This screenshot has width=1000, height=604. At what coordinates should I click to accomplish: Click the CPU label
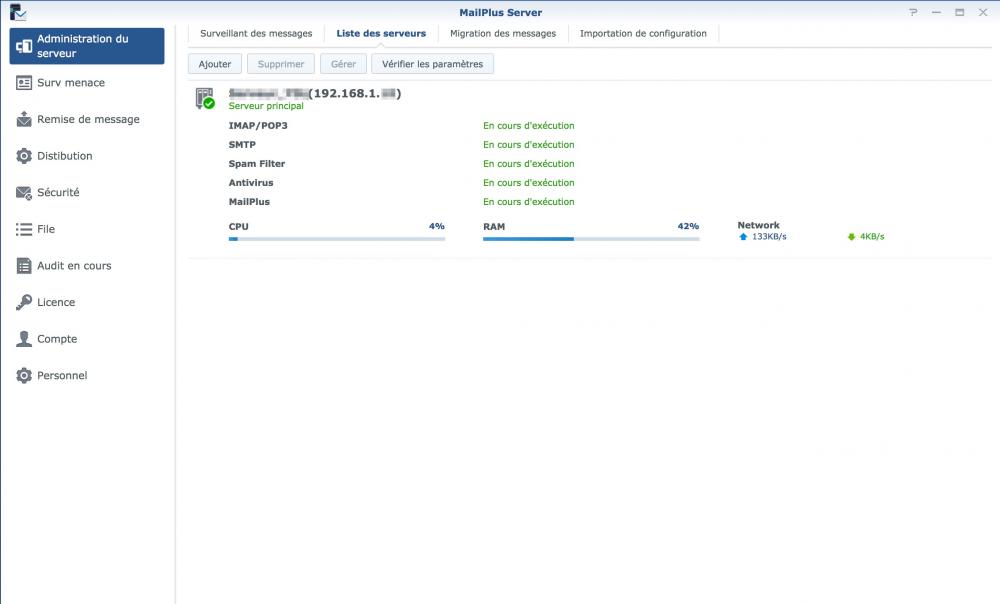(239, 226)
